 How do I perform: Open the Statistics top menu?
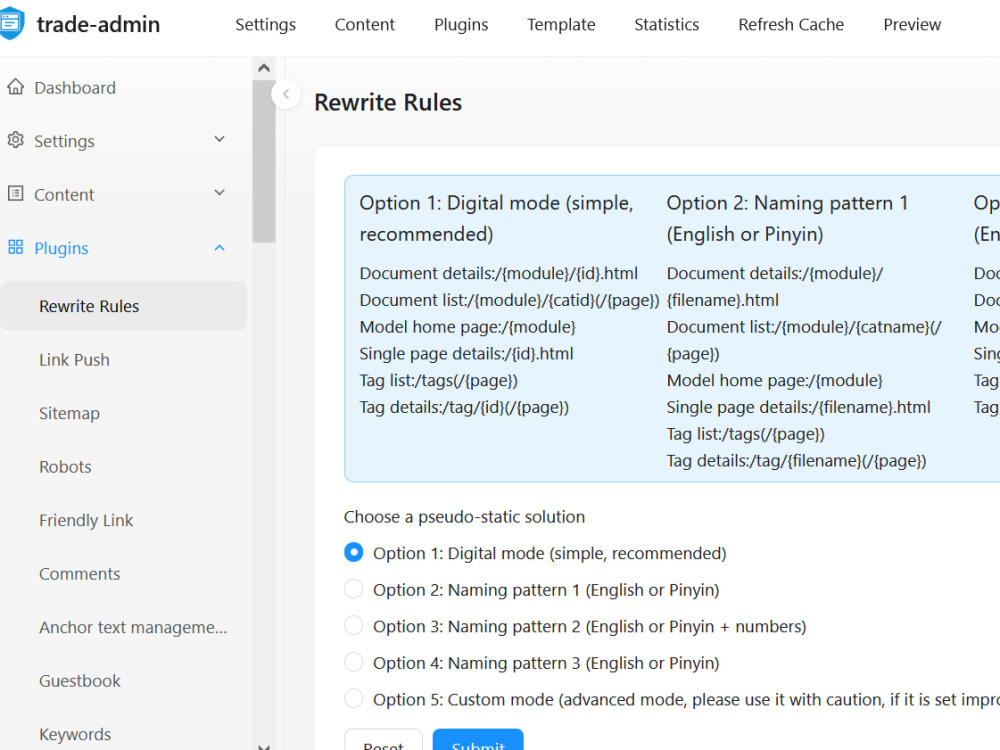click(666, 24)
